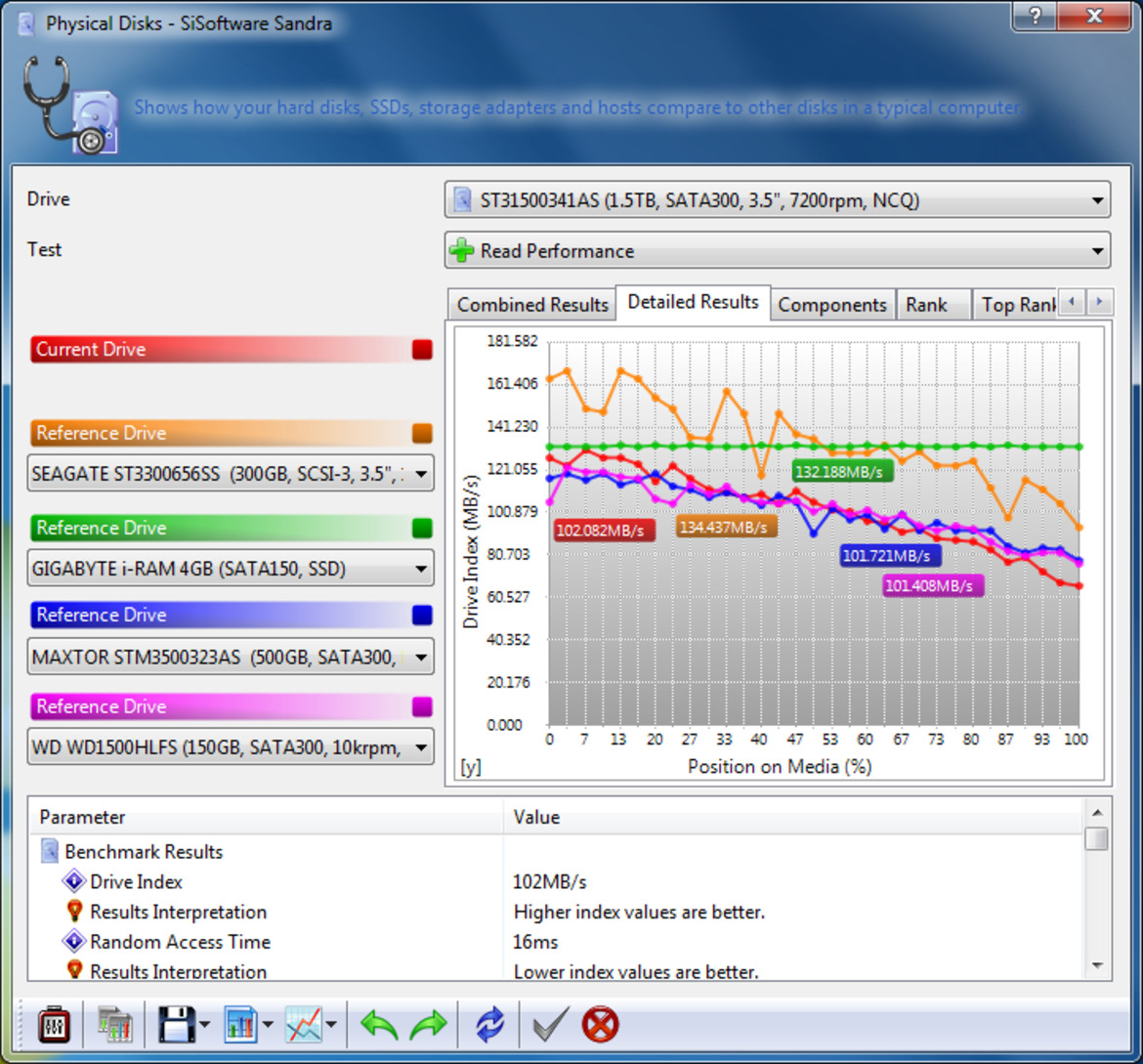The height and width of the screenshot is (1064, 1143).
Task: Click the [y] axis toggle below the chart
Action: pos(471,766)
